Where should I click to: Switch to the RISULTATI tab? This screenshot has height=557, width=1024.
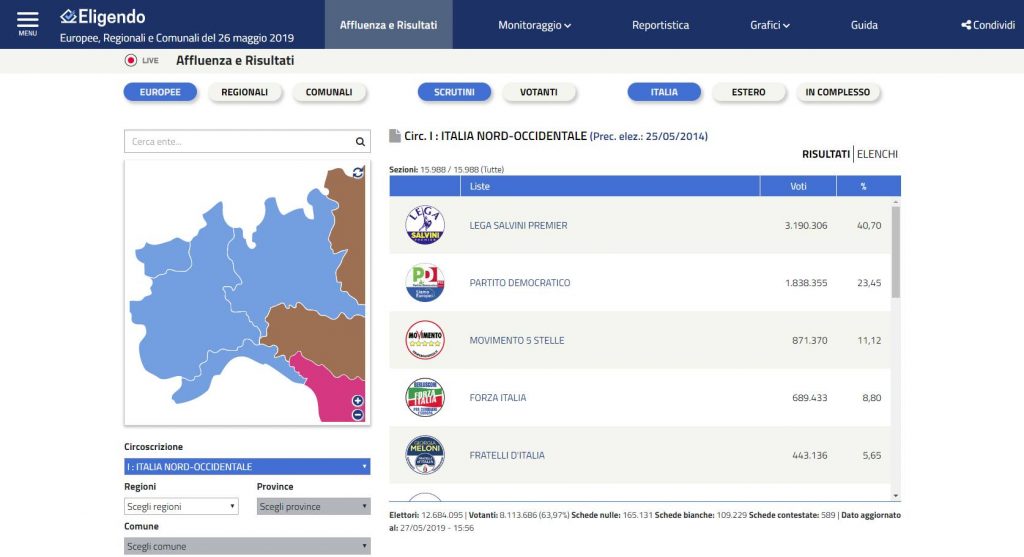click(x=825, y=154)
